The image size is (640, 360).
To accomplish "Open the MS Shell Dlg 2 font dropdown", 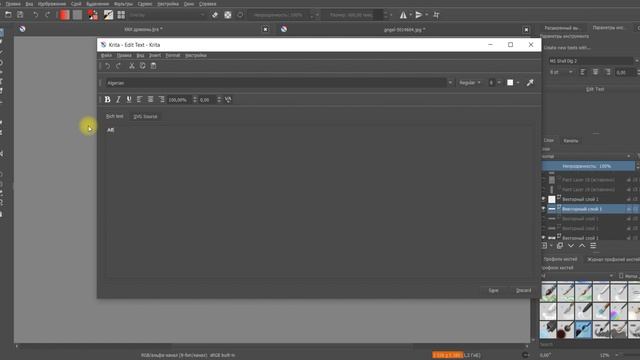I will (x=592, y=61).
